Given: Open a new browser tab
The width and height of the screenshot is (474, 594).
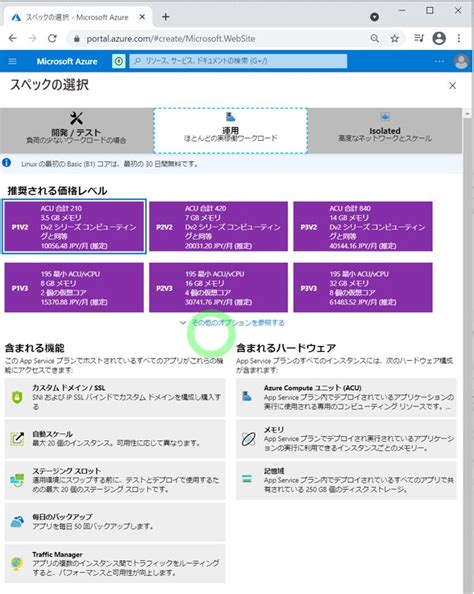Looking at the screenshot, I should pos(166,17).
